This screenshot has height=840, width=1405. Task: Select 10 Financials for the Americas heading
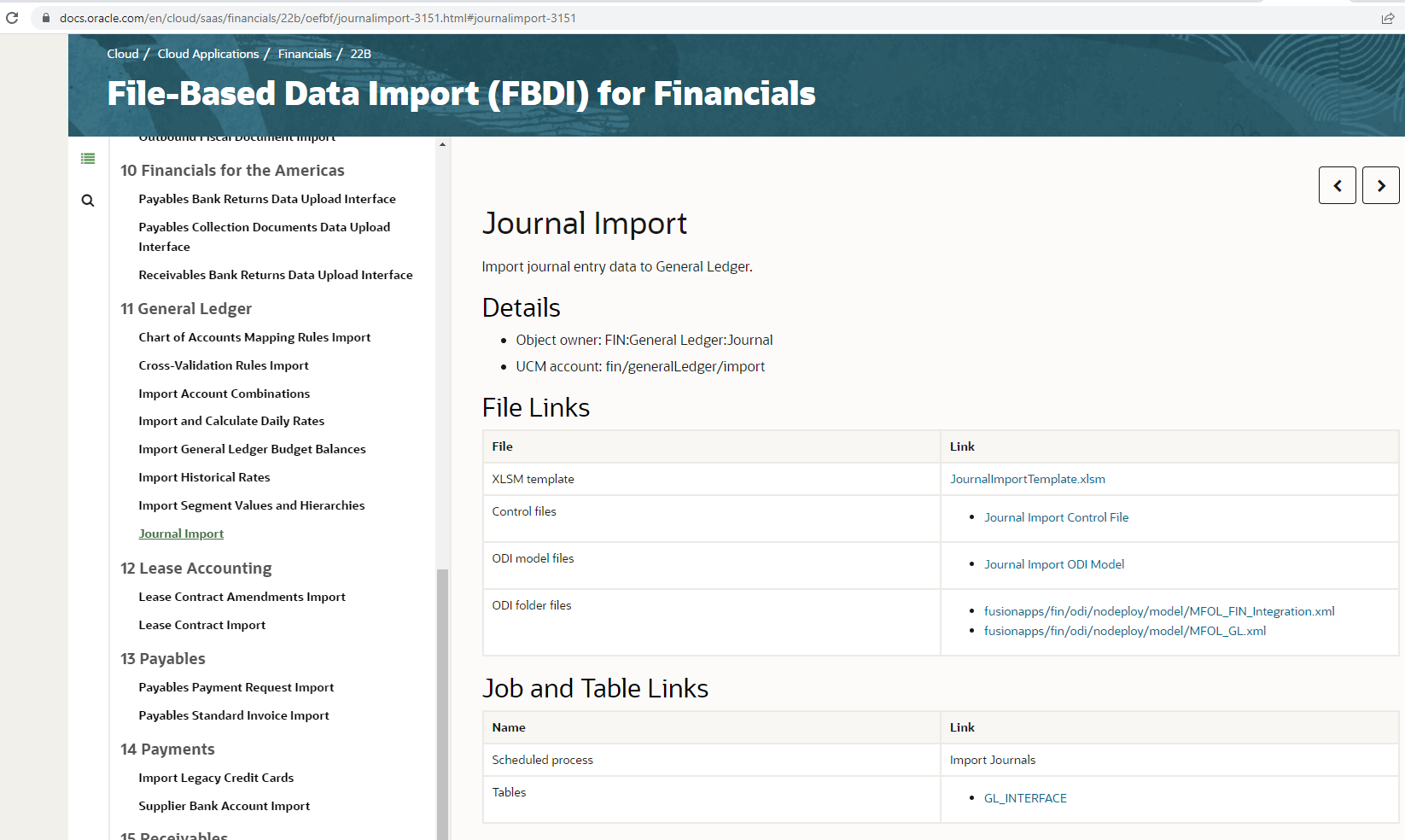pyautogui.click(x=232, y=171)
